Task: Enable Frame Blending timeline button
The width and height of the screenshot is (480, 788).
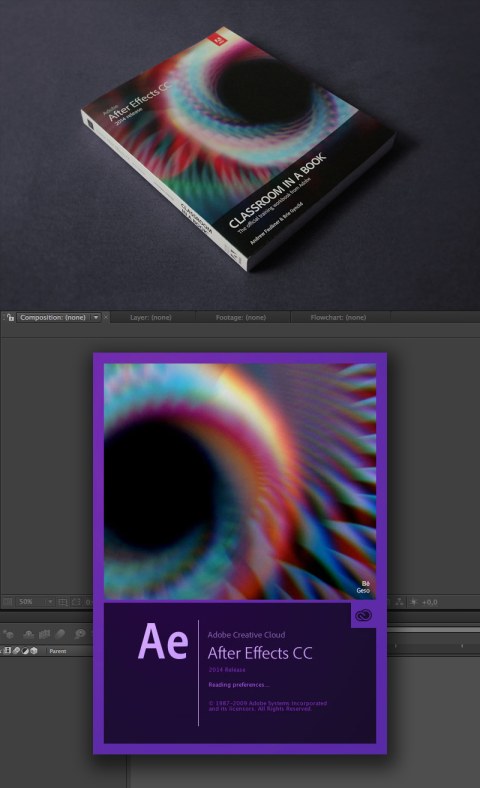Action: [x=45, y=634]
